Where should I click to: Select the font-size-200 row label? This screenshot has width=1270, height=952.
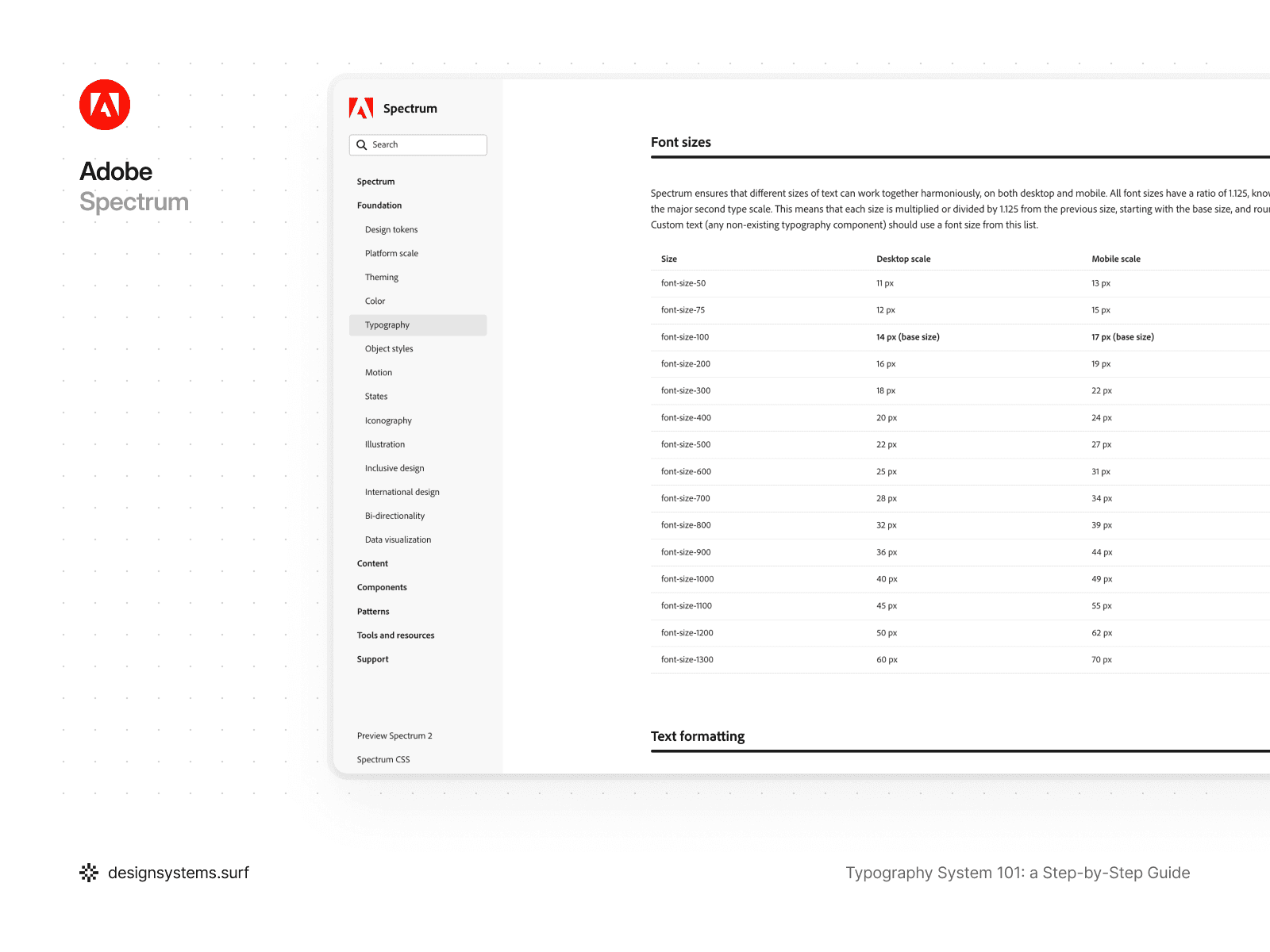point(686,364)
